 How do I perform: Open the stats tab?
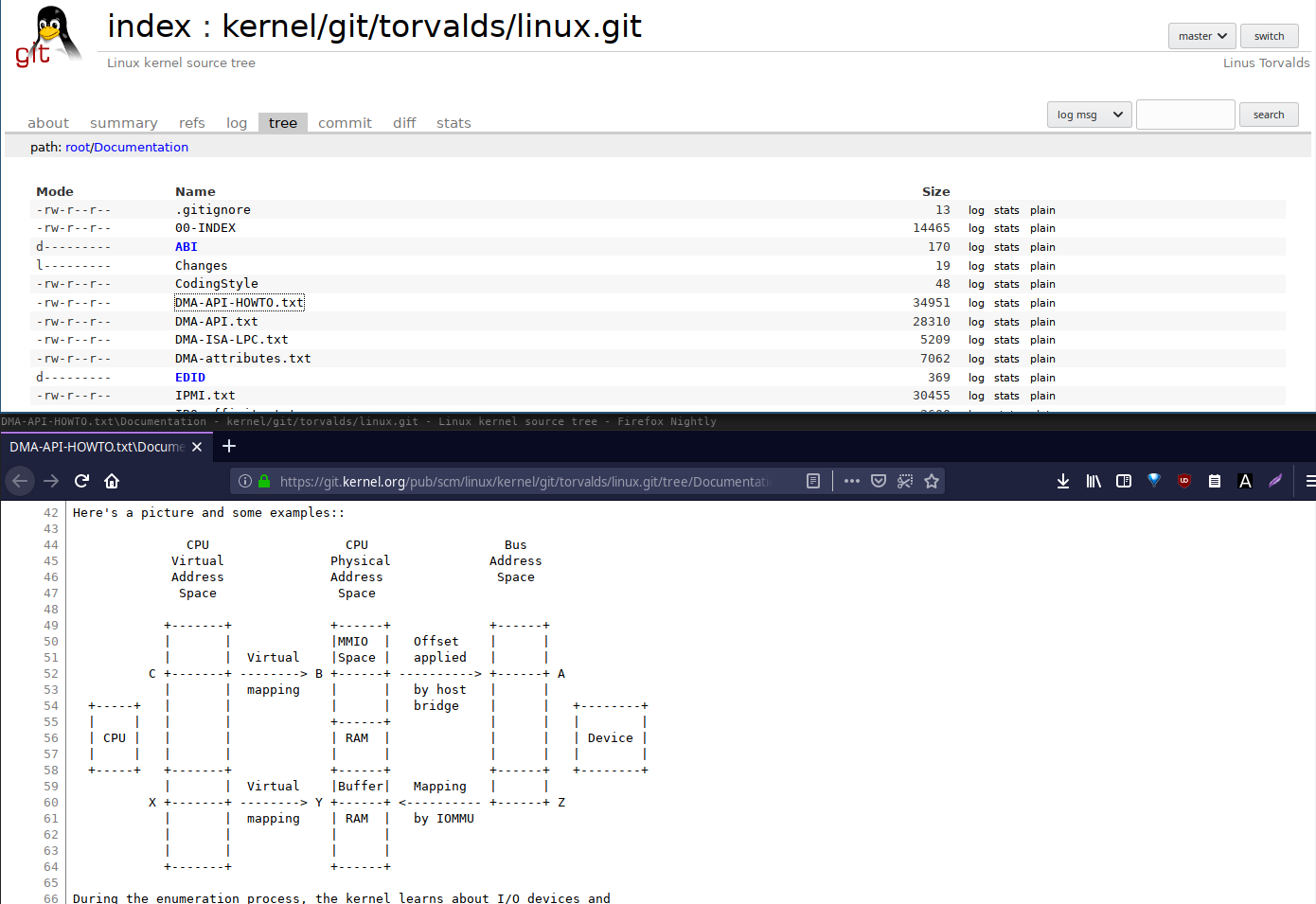point(453,123)
